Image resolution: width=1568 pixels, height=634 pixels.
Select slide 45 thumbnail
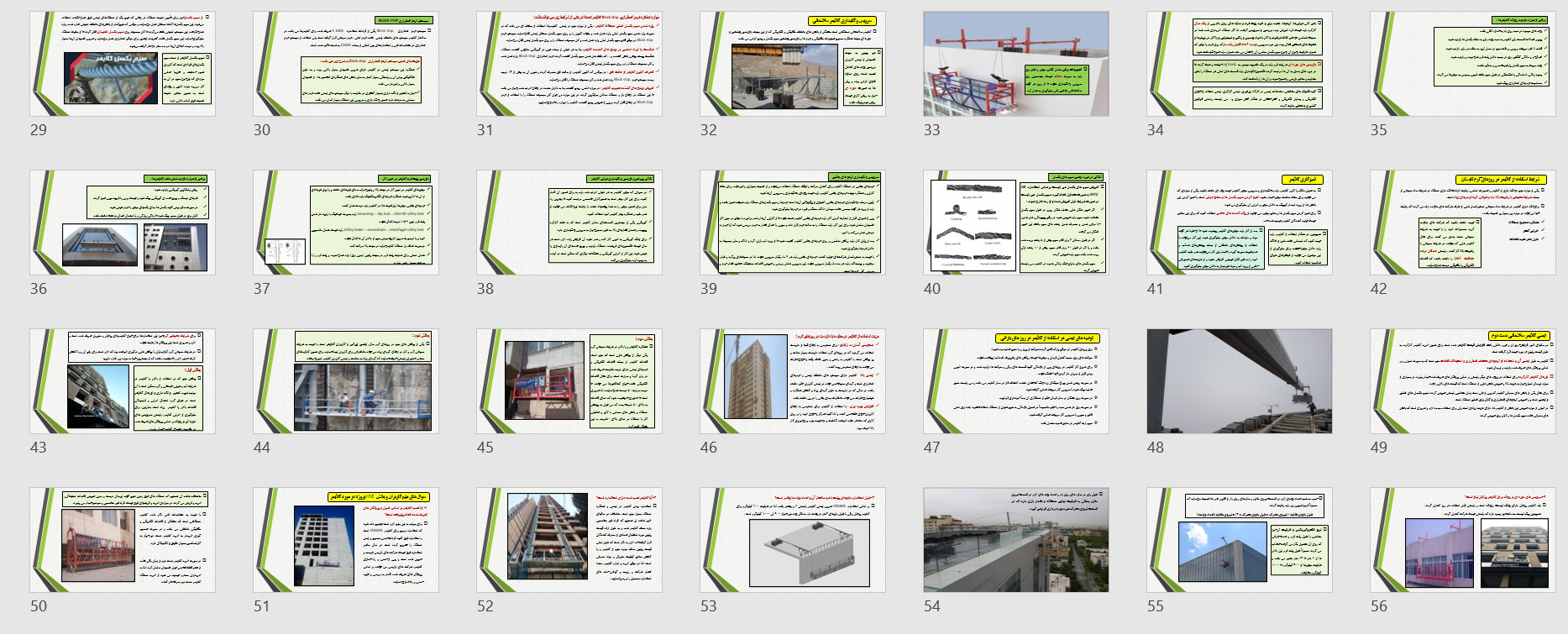pyautogui.click(x=569, y=381)
